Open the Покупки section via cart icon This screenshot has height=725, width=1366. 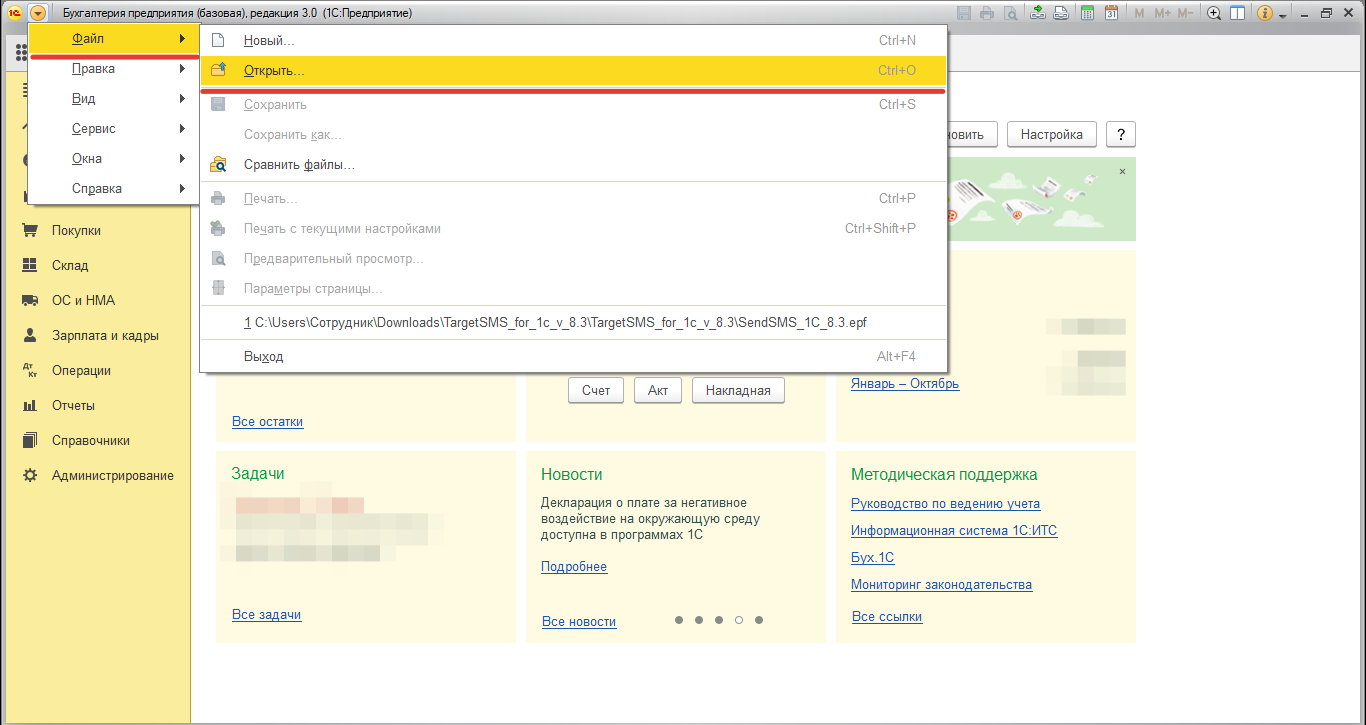point(30,230)
